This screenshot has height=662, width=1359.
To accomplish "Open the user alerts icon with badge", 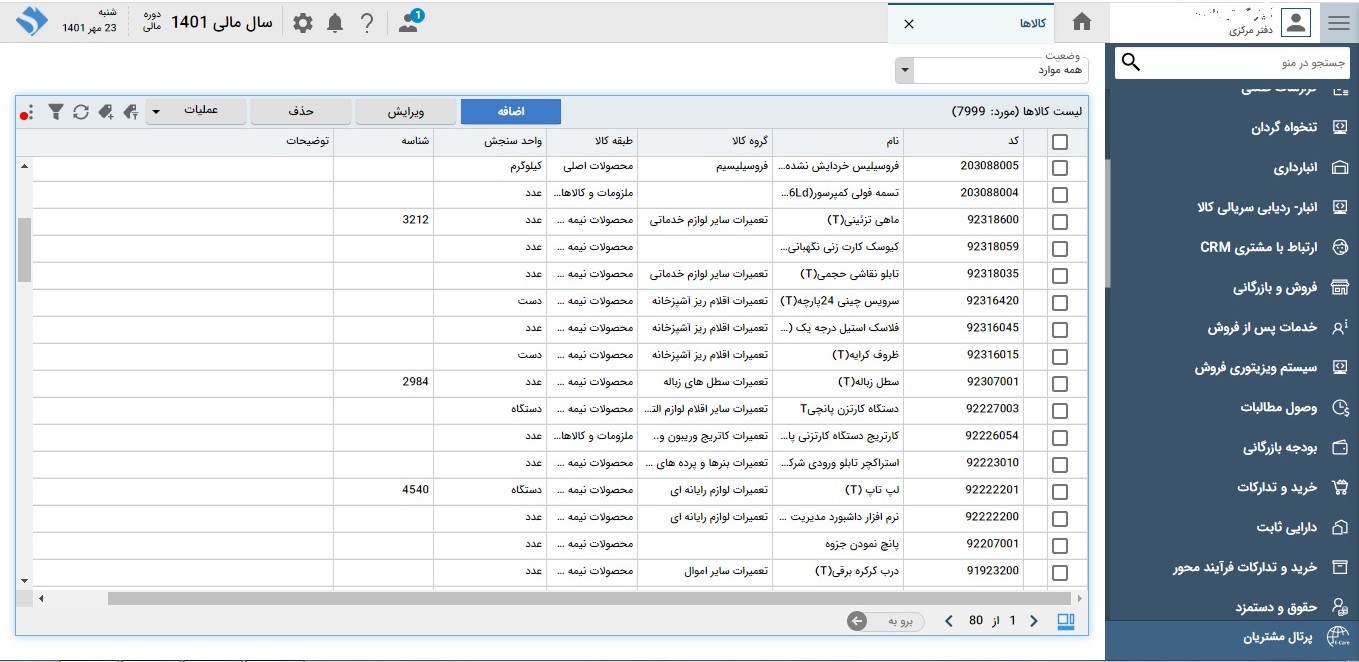I will [409, 23].
